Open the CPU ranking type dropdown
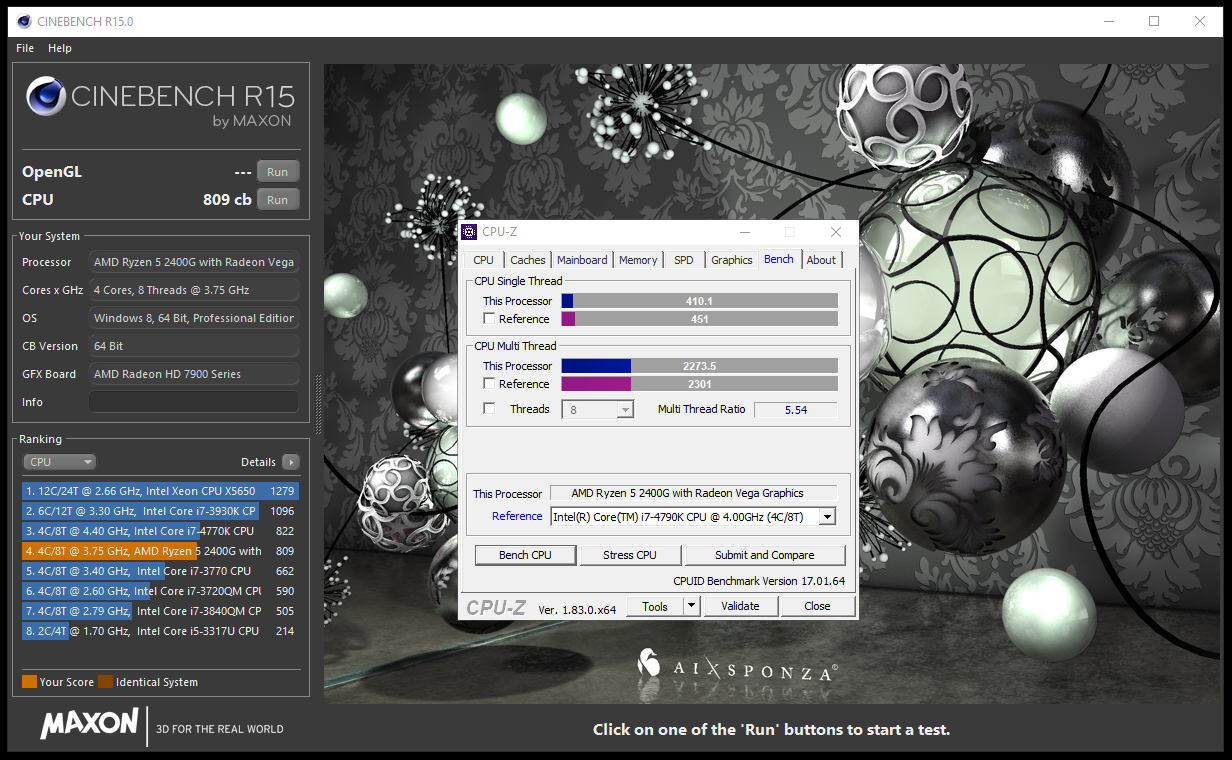The image size is (1232, 760). pos(59,462)
